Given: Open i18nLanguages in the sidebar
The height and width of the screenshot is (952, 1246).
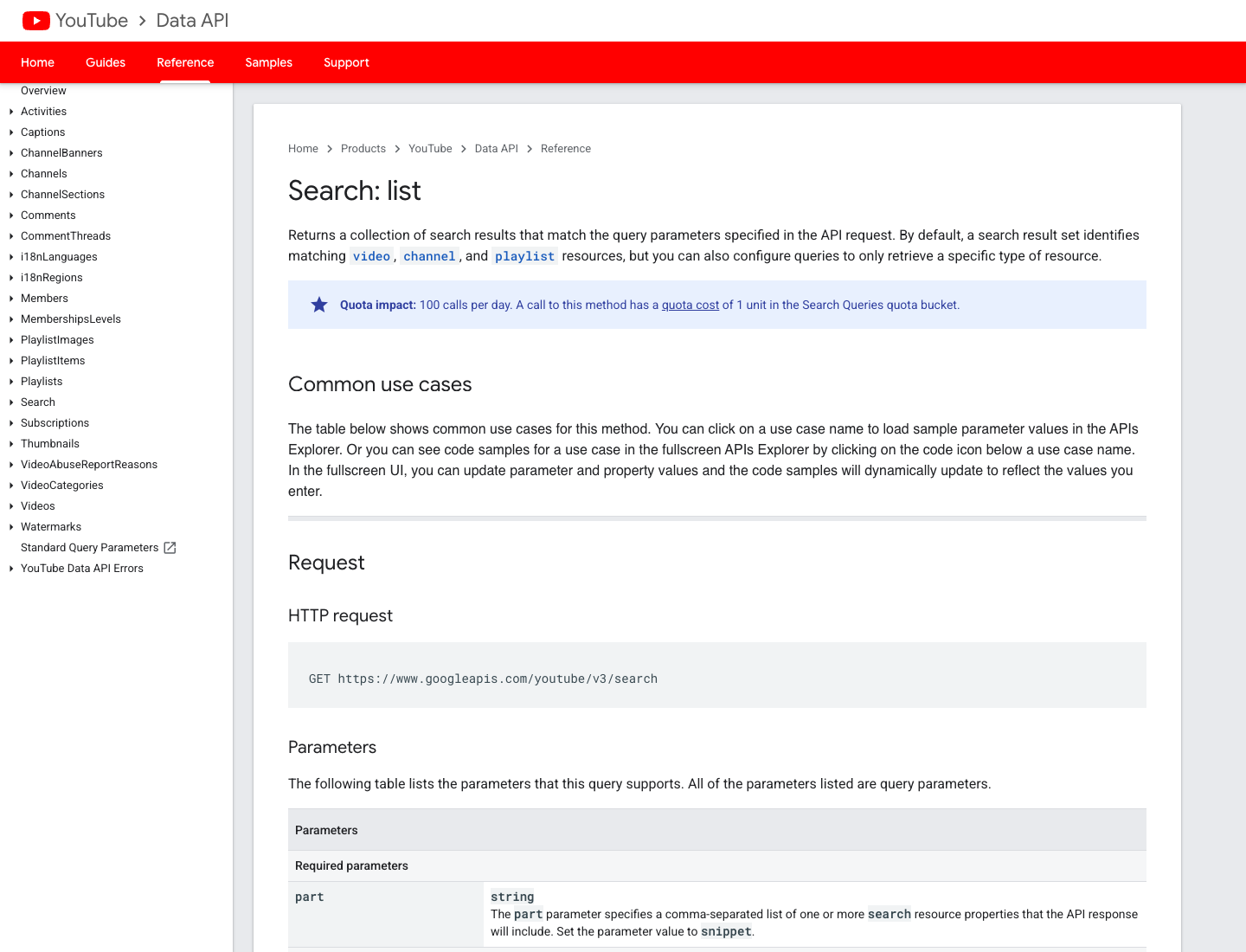Looking at the screenshot, I should [59, 257].
